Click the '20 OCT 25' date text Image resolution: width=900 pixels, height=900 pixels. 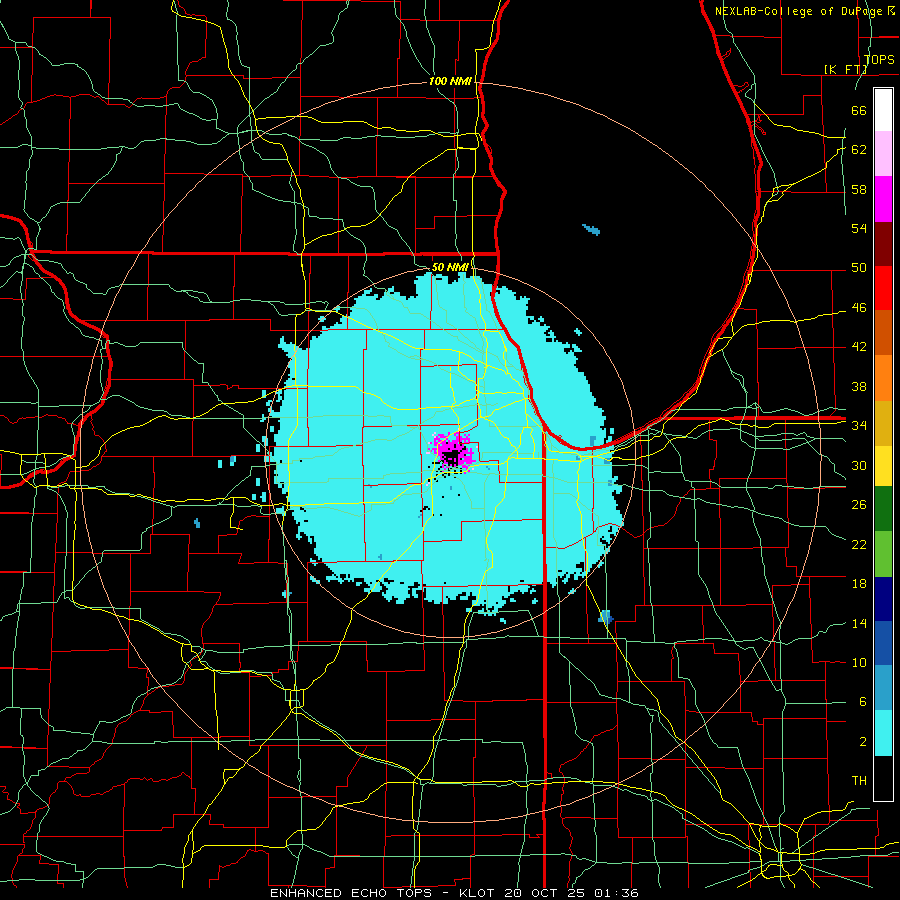pyautogui.click(x=546, y=893)
